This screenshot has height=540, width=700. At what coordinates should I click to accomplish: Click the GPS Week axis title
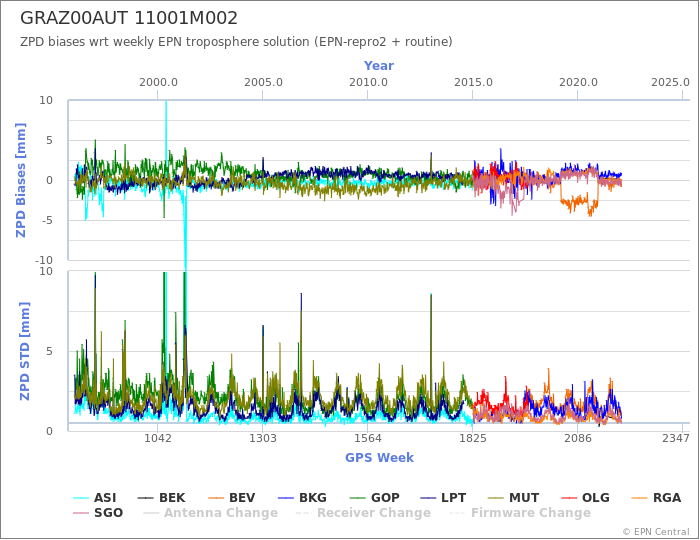(379, 458)
